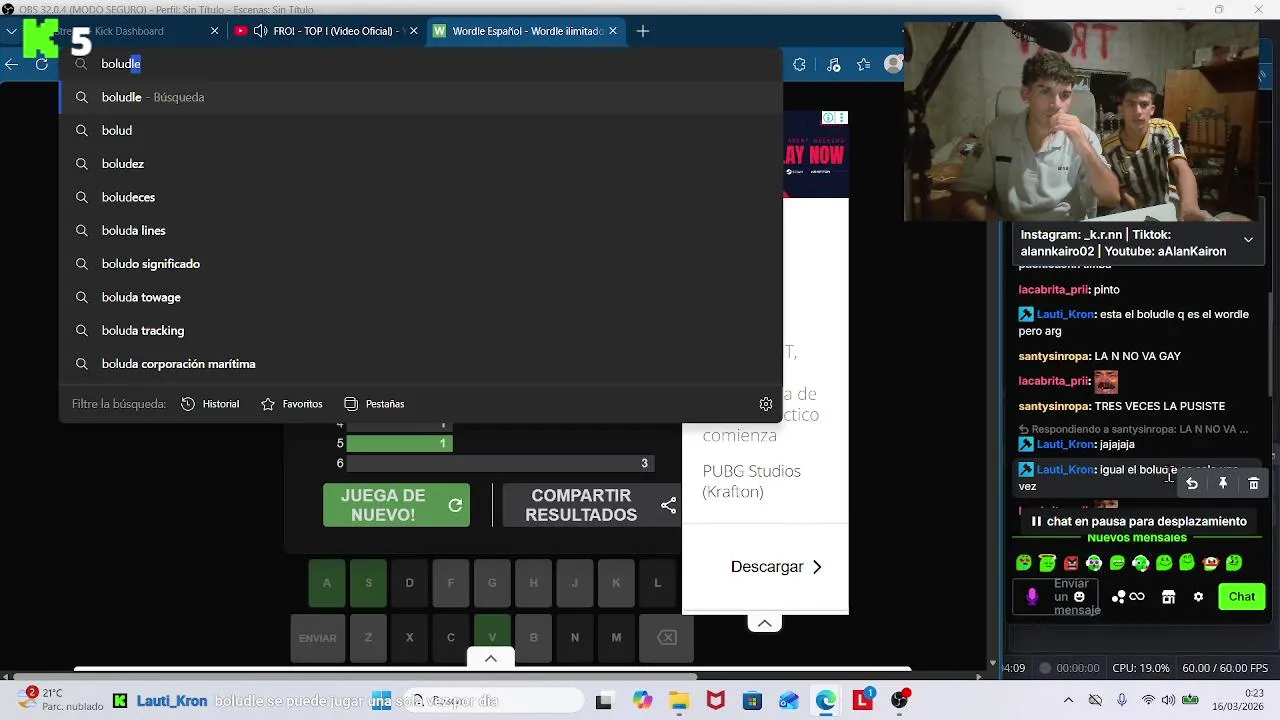Open Copilot icon in the taskbar
Screen dimensions: 1280x720
[642, 701]
